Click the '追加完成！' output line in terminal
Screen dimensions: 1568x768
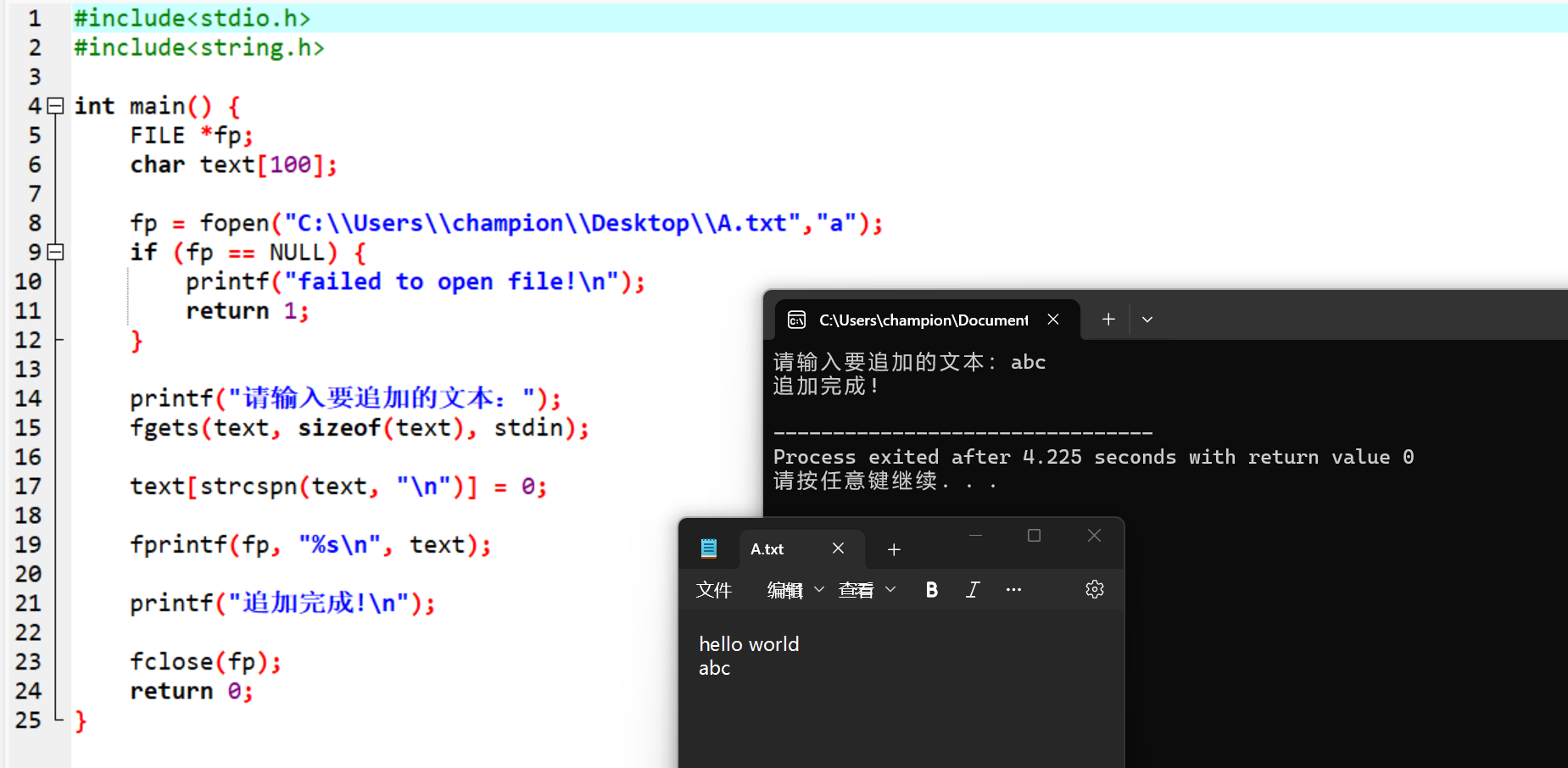pyautogui.click(x=826, y=387)
